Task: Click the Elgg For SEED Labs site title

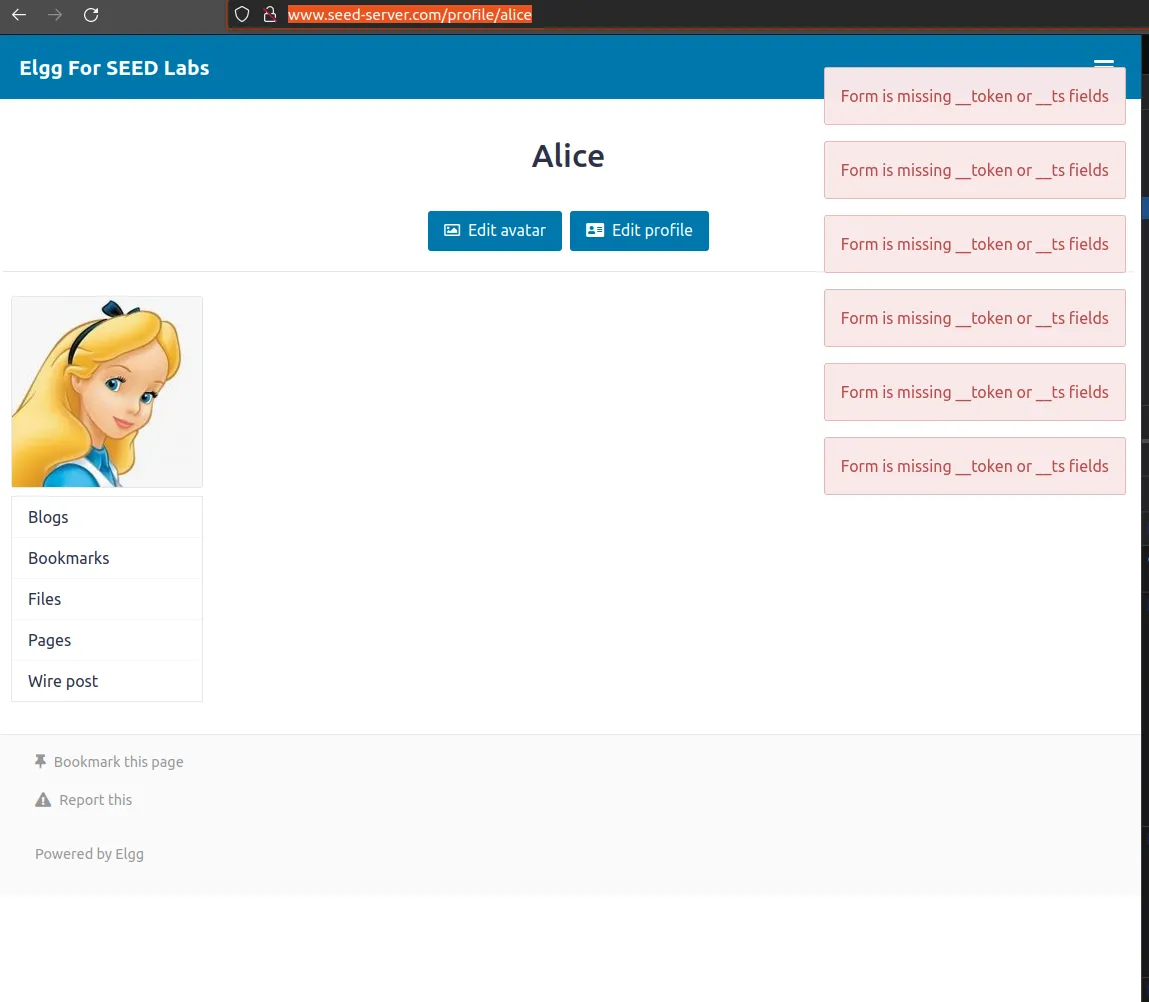Action: 115,68
